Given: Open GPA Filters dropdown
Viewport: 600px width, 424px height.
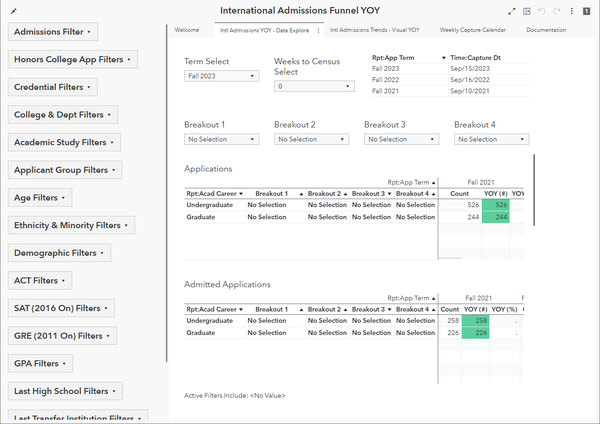Looking at the screenshot, I should point(40,363).
